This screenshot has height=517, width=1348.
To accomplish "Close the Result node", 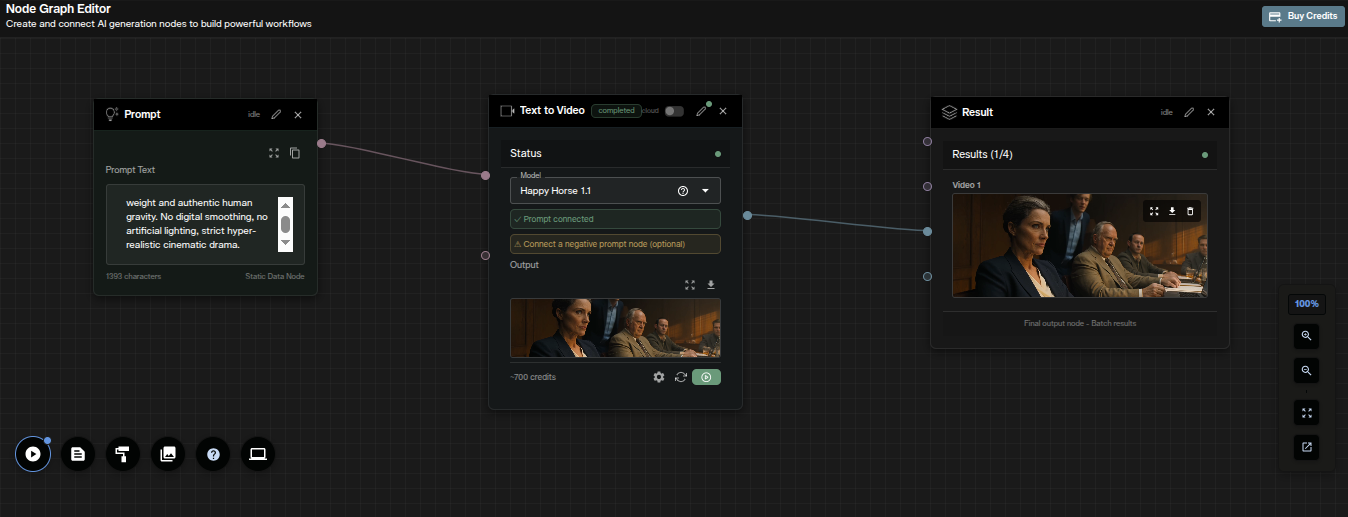I will click(x=1211, y=112).
